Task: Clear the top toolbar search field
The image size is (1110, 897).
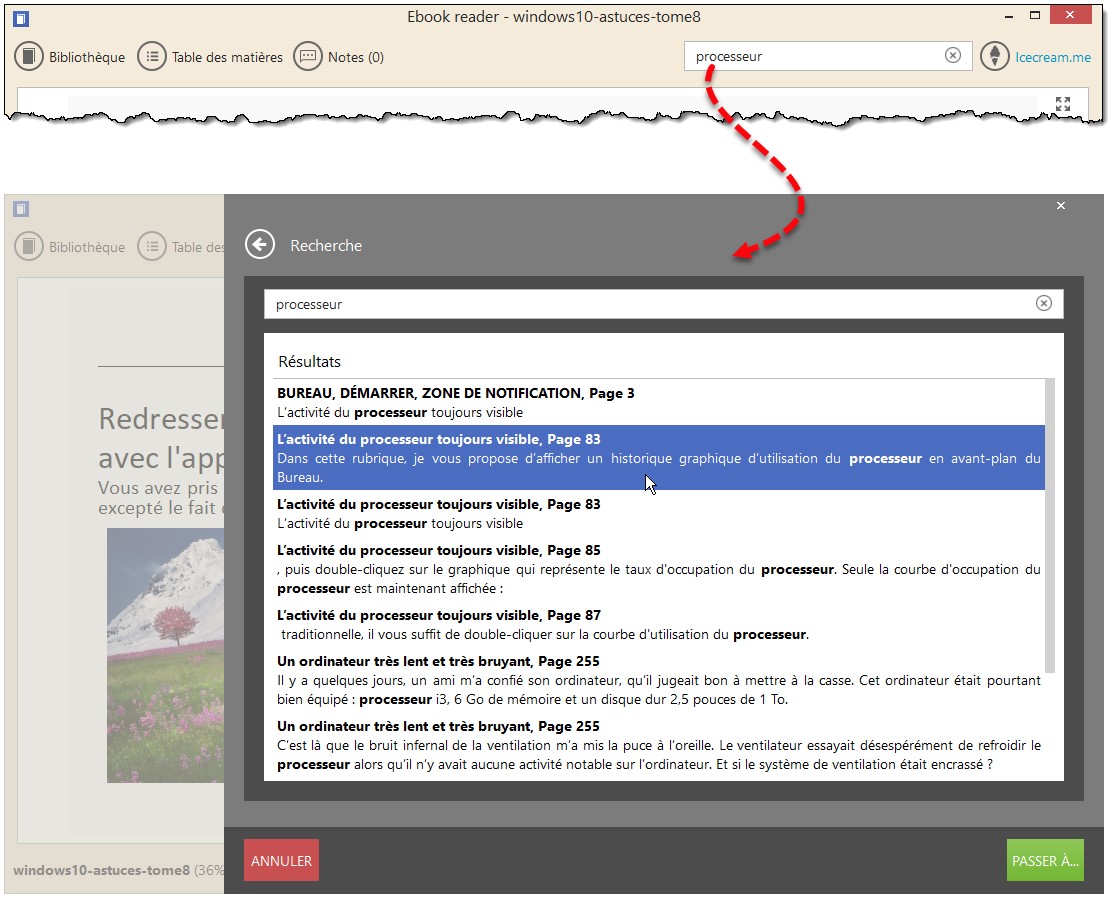Action: coord(953,56)
